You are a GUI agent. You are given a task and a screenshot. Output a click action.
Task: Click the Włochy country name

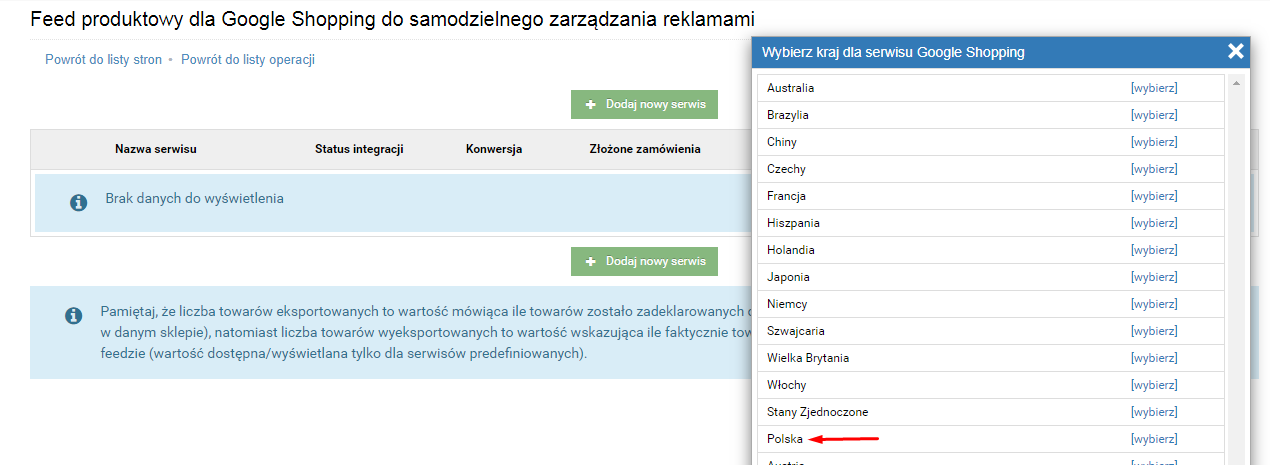[x=787, y=385]
